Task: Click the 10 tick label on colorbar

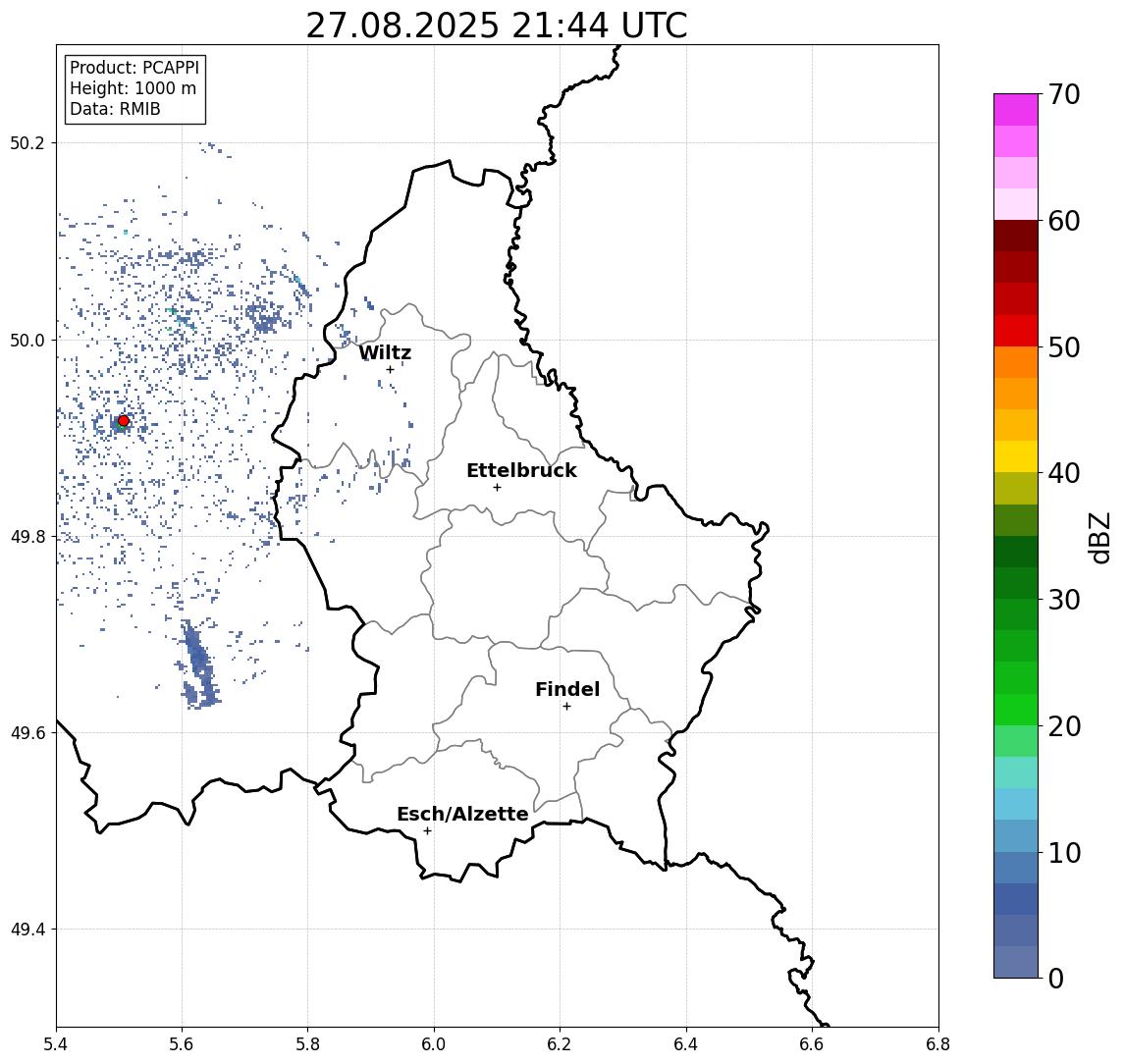Action: click(1064, 852)
